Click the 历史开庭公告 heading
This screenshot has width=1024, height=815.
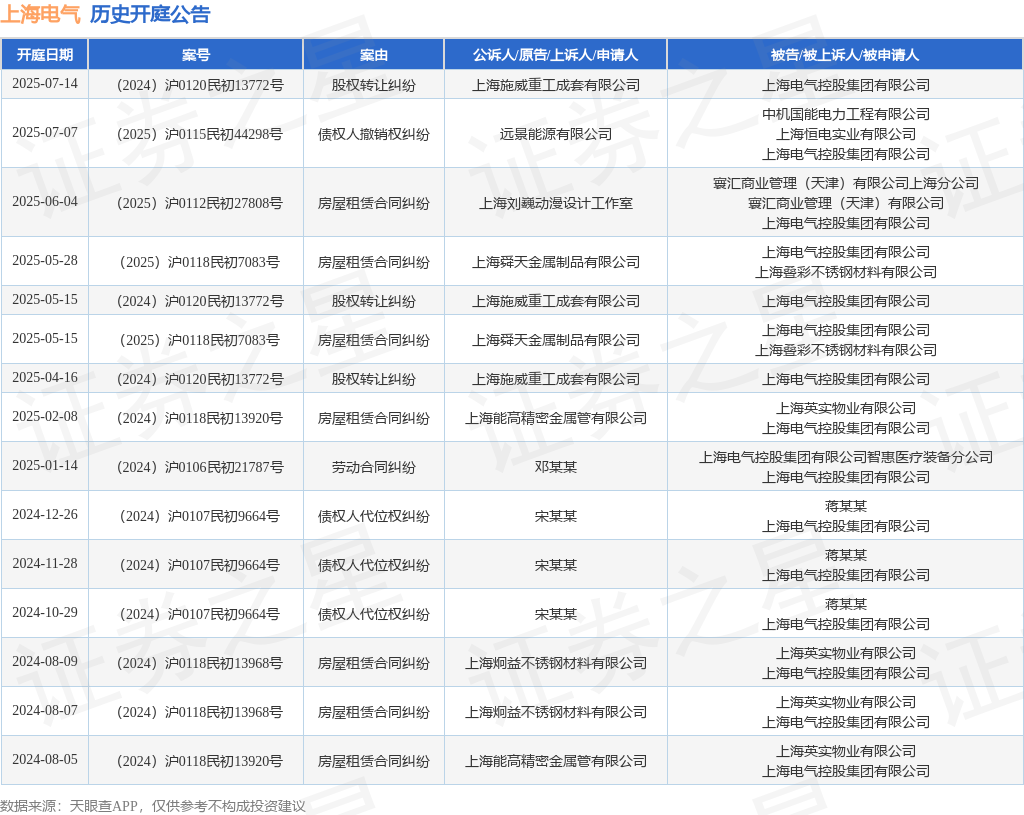click(x=150, y=14)
